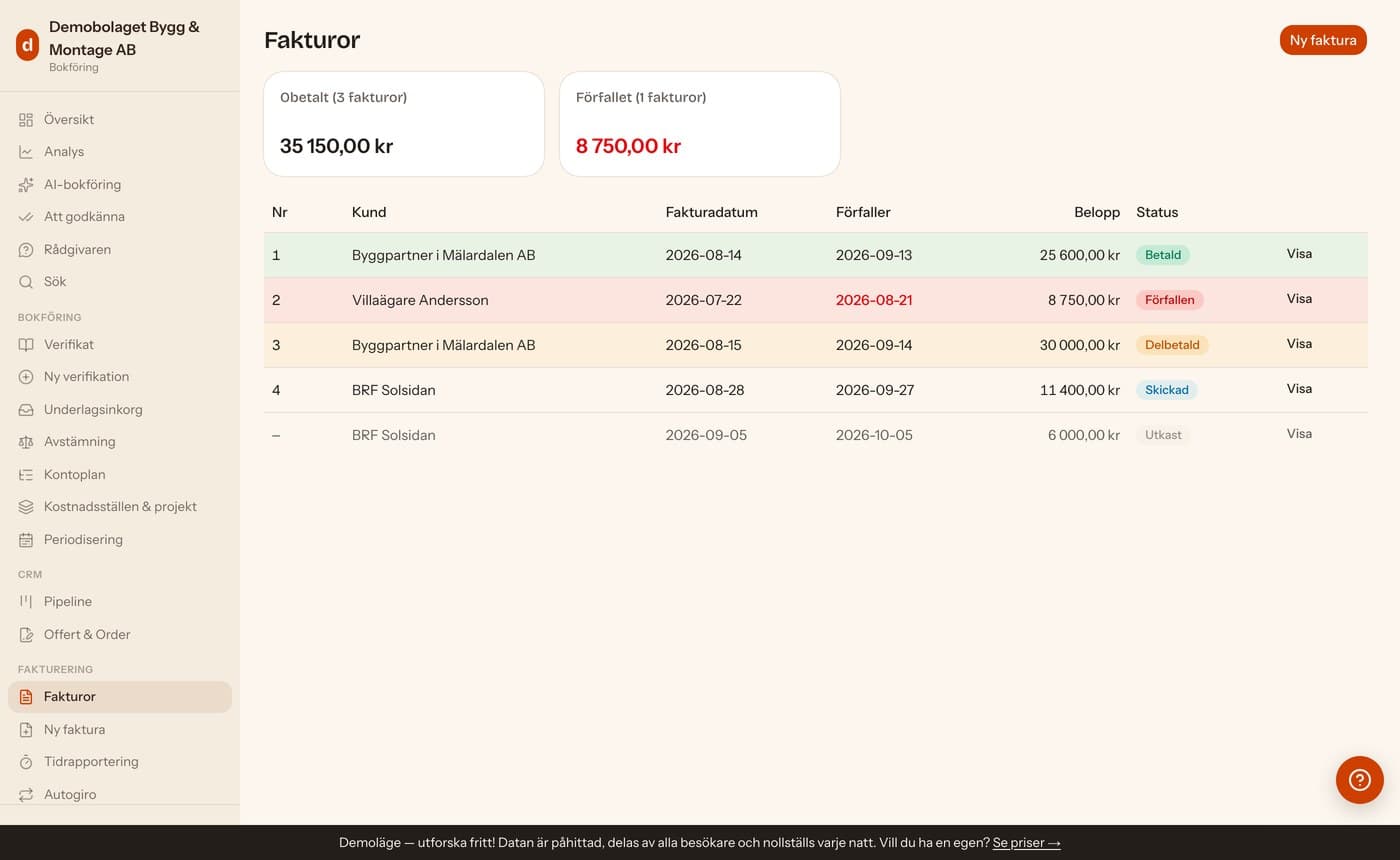
Task: Click the Pipeline bars icon
Action: tap(26, 602)
